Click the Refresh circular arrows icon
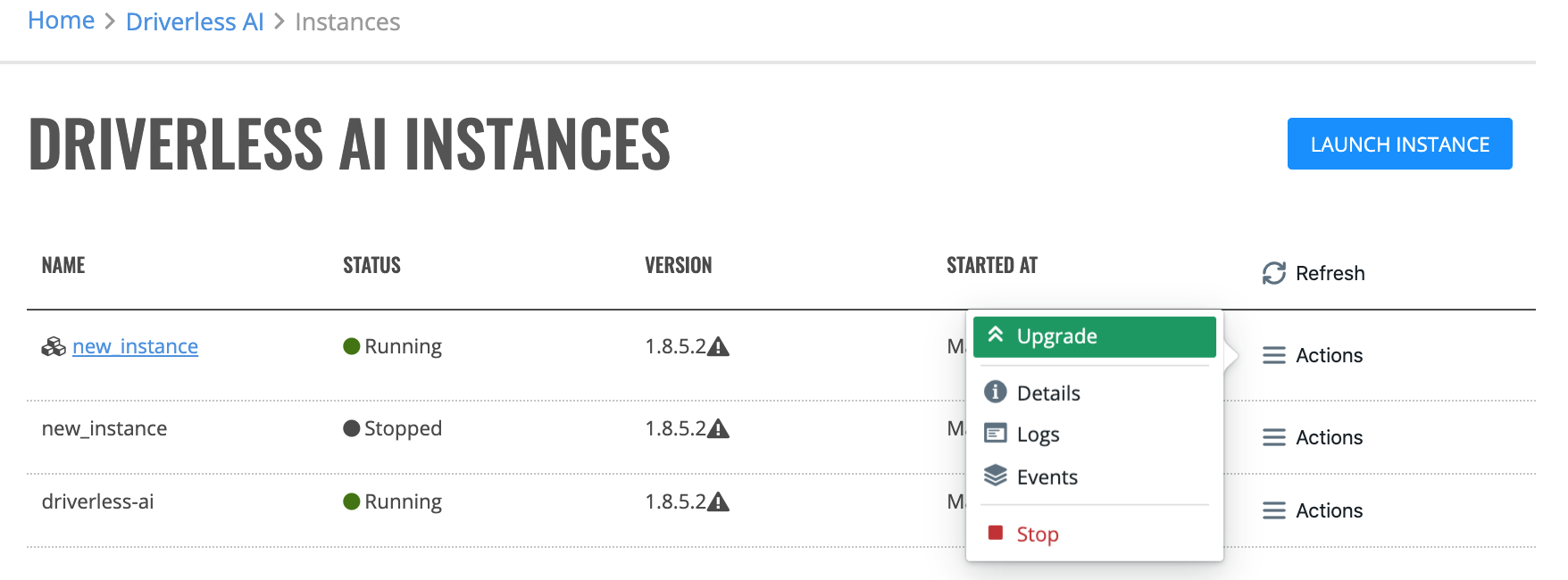This screenshot has width=1568, height=580. tap(1273, 273)
